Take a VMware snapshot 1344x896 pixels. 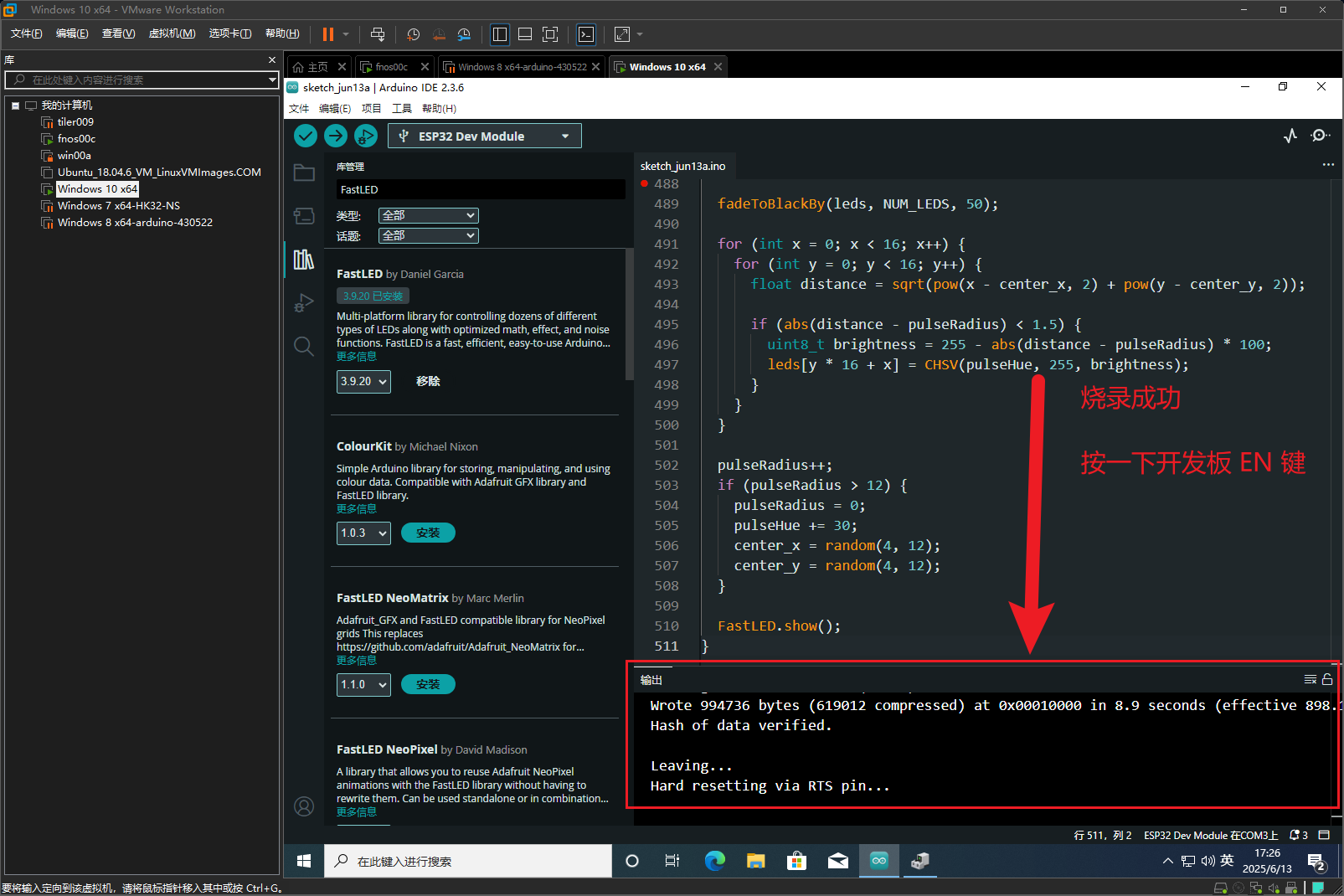pyautogui.click(x=414, y=34)
